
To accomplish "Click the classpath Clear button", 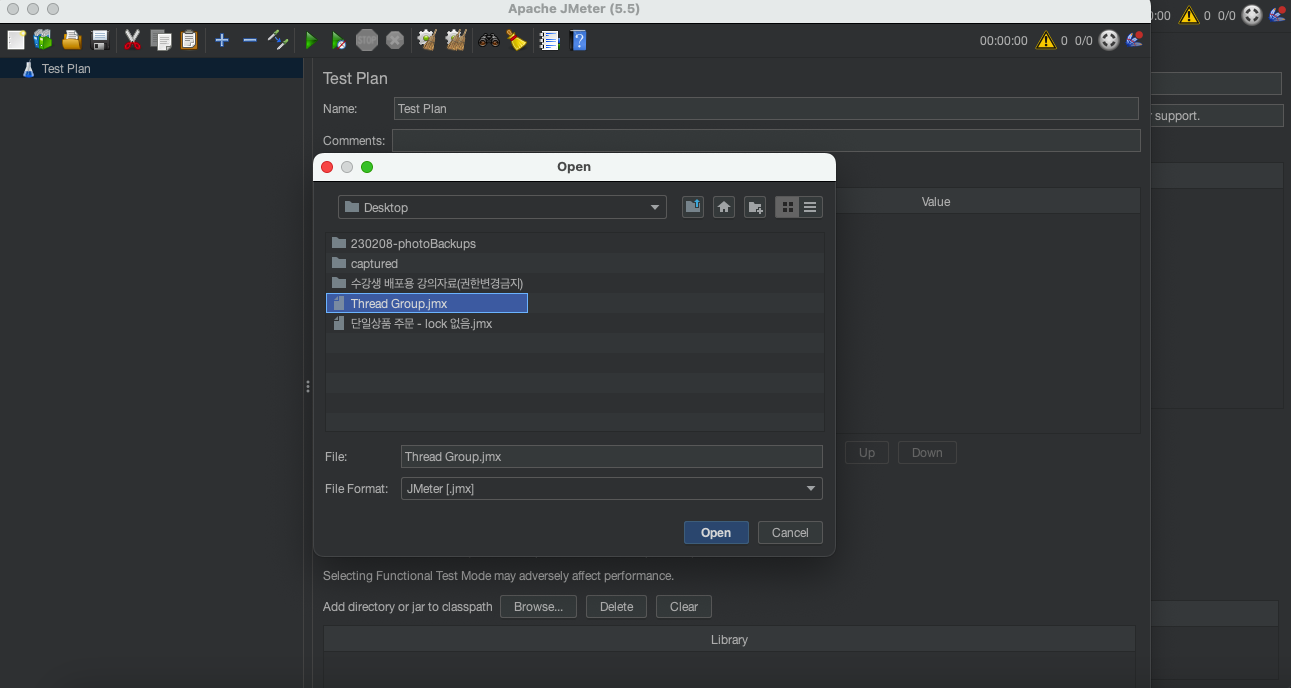I will tap(684, 607).
